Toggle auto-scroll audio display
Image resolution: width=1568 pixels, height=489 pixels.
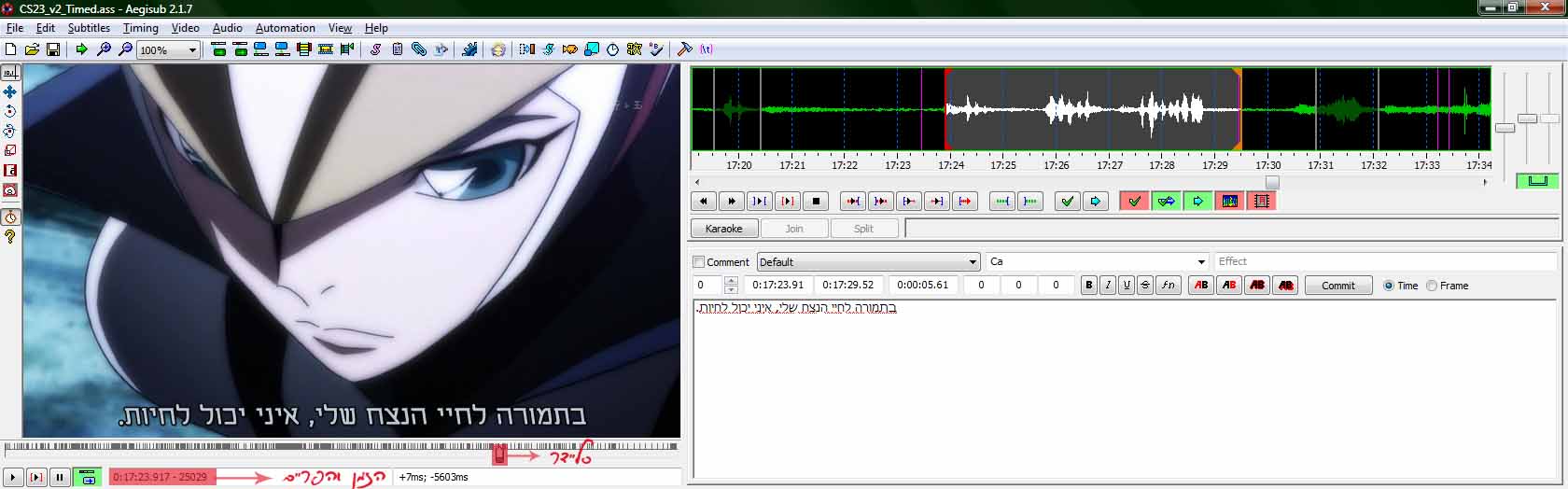(x=1197, y=201)
